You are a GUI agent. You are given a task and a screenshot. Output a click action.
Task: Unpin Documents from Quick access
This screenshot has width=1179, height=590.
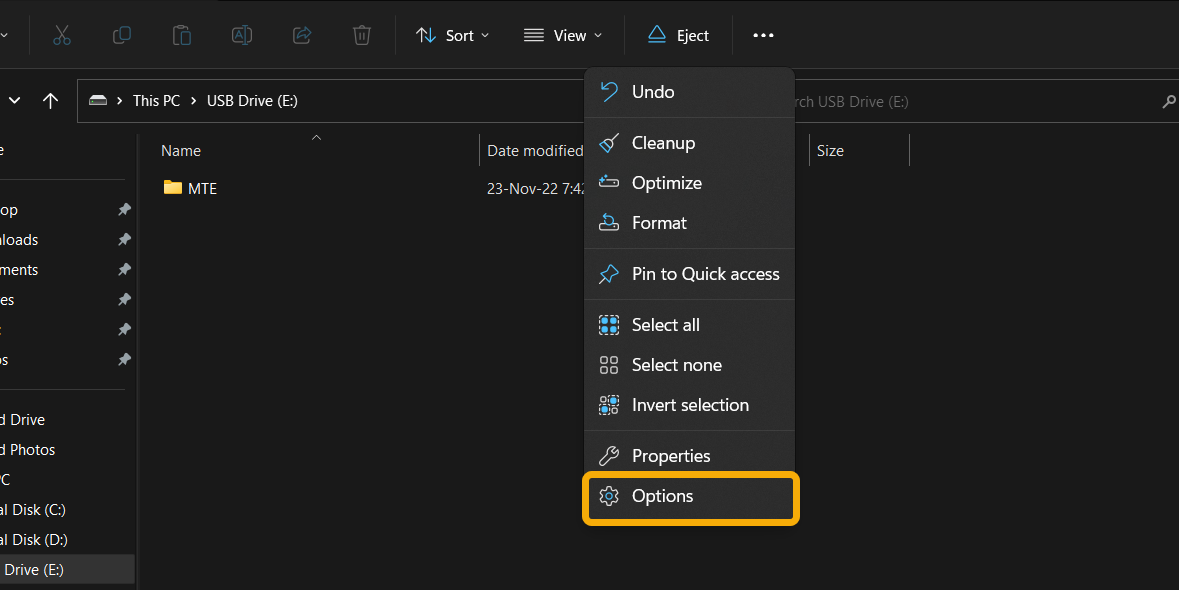click(x=124, y=269)
